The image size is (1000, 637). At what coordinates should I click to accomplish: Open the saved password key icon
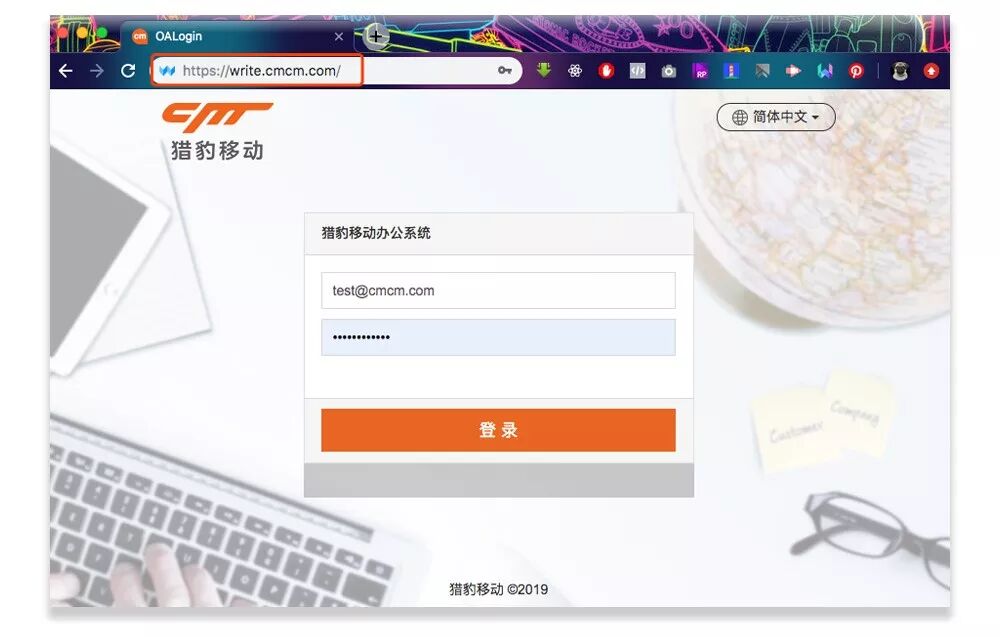tap(504, 70)
